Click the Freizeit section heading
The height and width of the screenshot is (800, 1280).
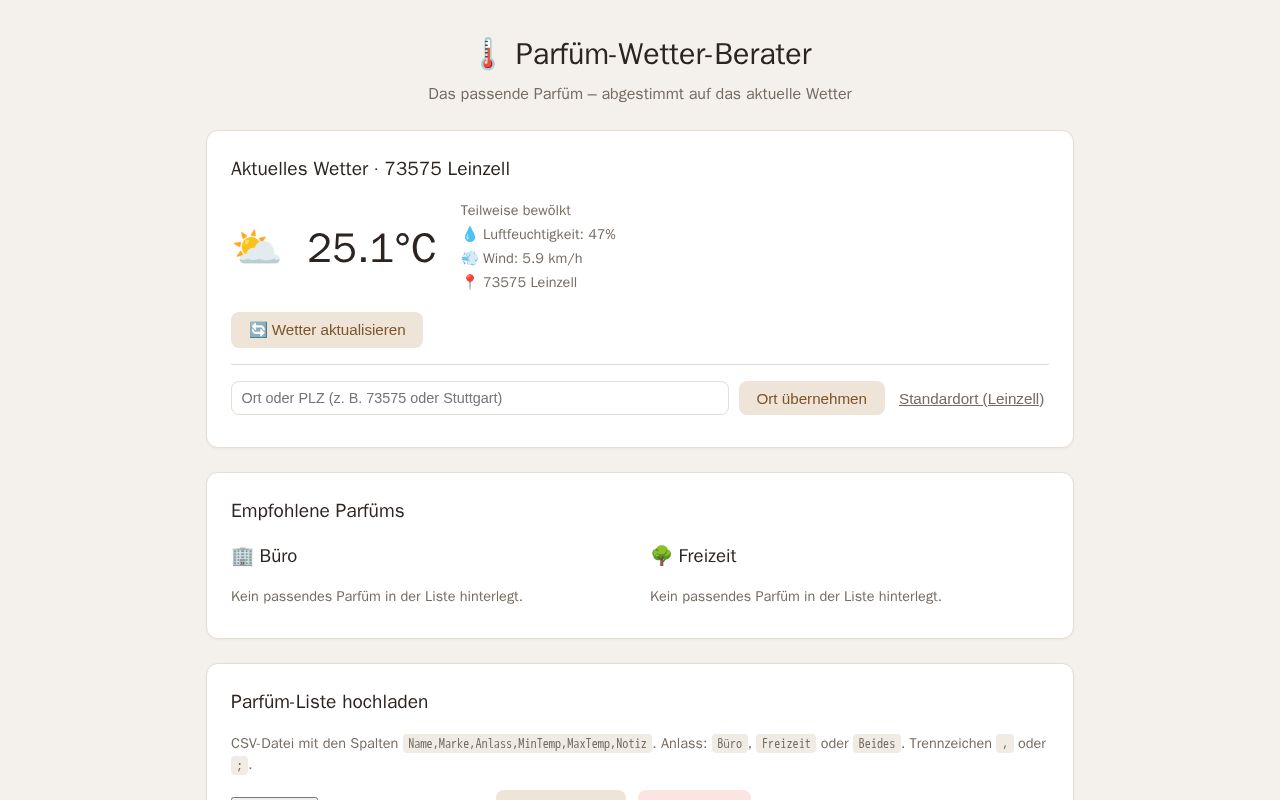click(693, 556)
